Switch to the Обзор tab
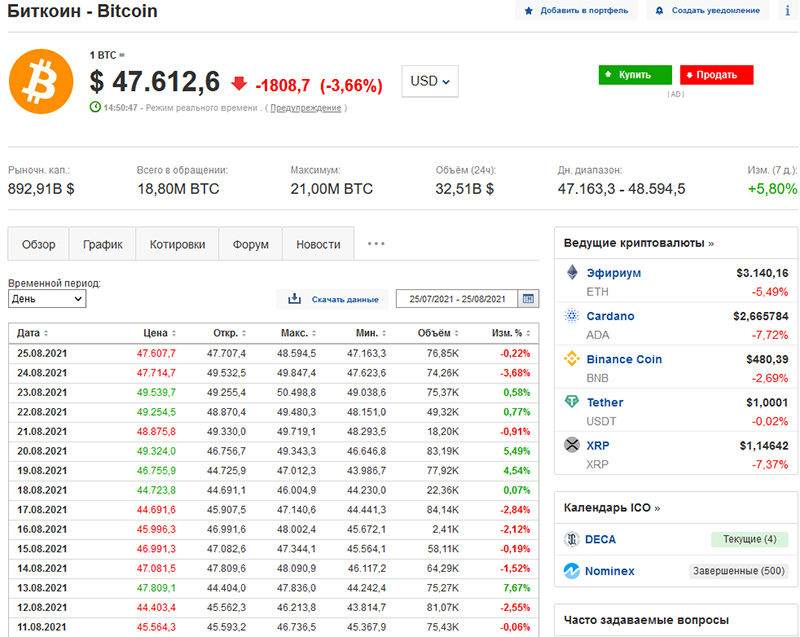The height and width of the screenshot is (637, 800). click(x=38, y=244)
